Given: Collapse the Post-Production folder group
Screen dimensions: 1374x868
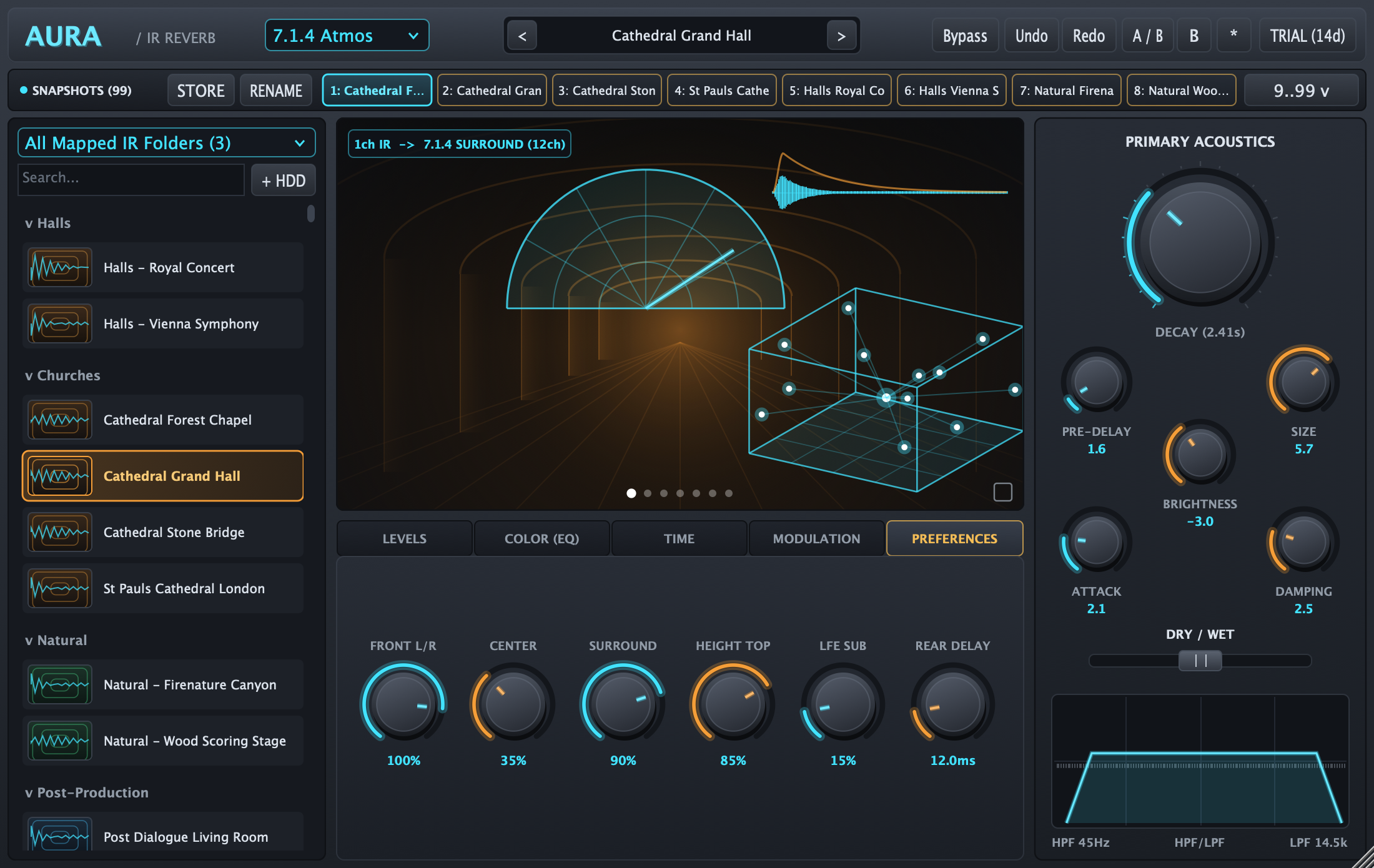Looking at the screenshot, I should (87, 792).
